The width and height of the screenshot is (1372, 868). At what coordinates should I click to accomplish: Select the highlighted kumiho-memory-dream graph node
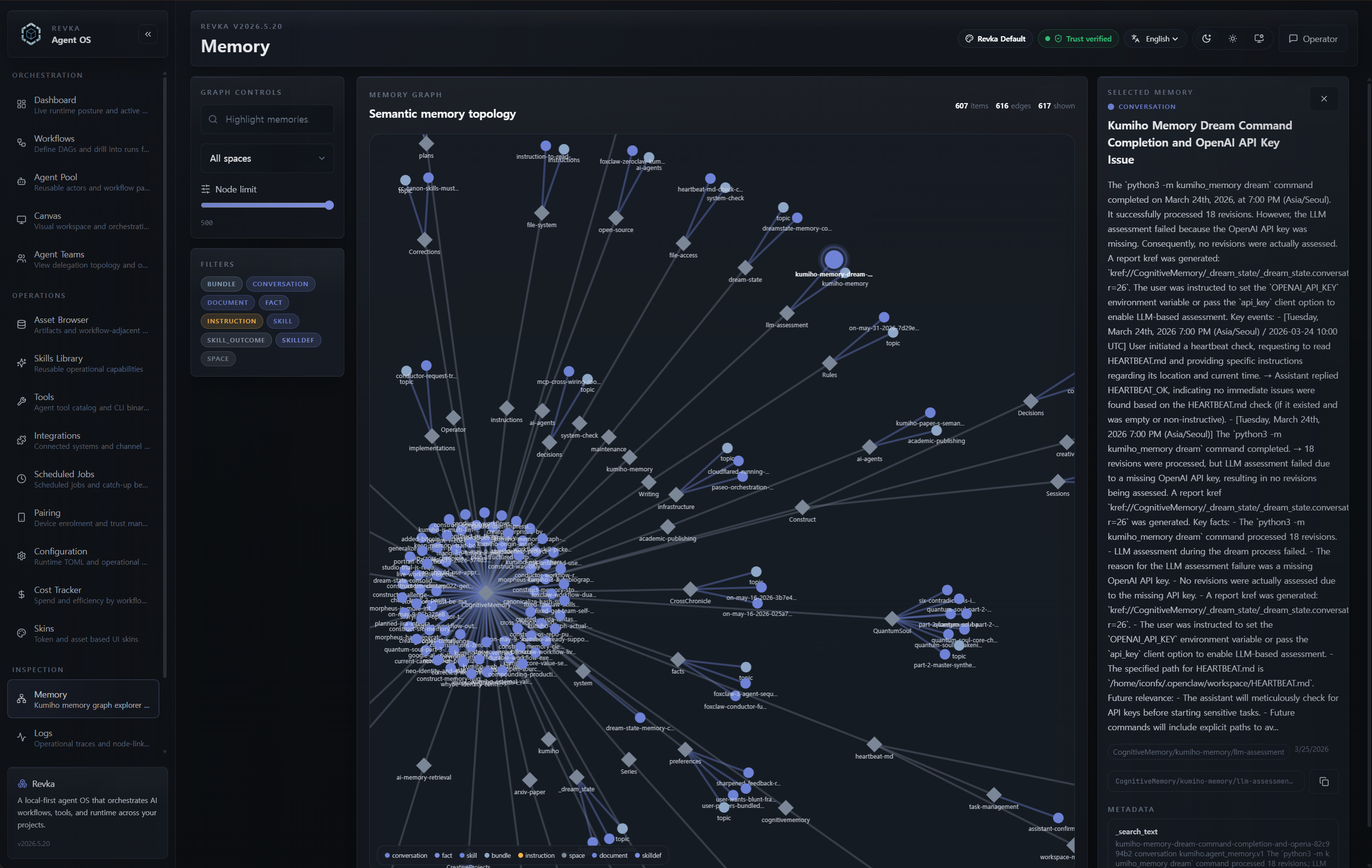pos(834,259)
